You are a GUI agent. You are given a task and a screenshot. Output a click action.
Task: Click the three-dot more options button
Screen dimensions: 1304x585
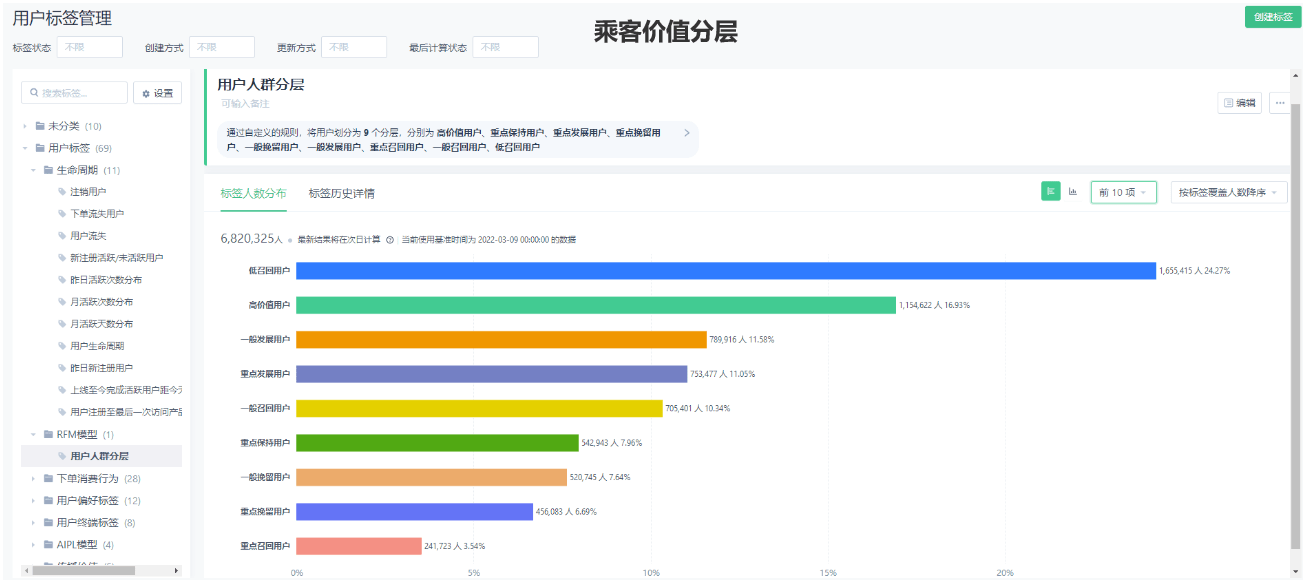pos(1279,103)
